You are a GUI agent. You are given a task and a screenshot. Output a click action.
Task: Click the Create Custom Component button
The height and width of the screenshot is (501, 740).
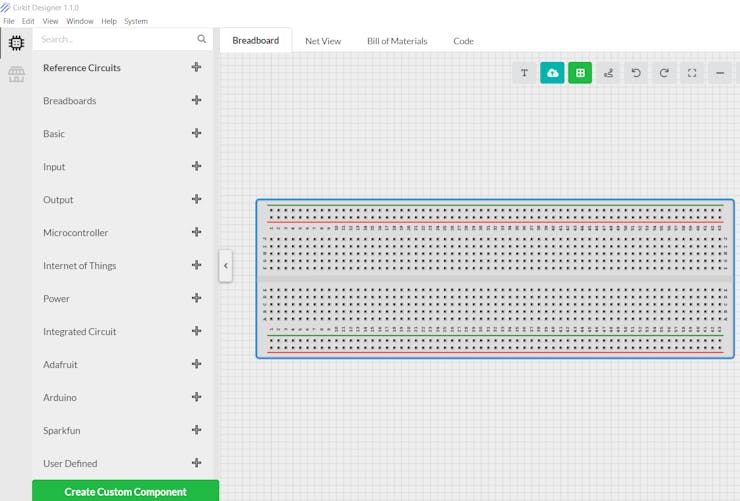pos(126,491)
